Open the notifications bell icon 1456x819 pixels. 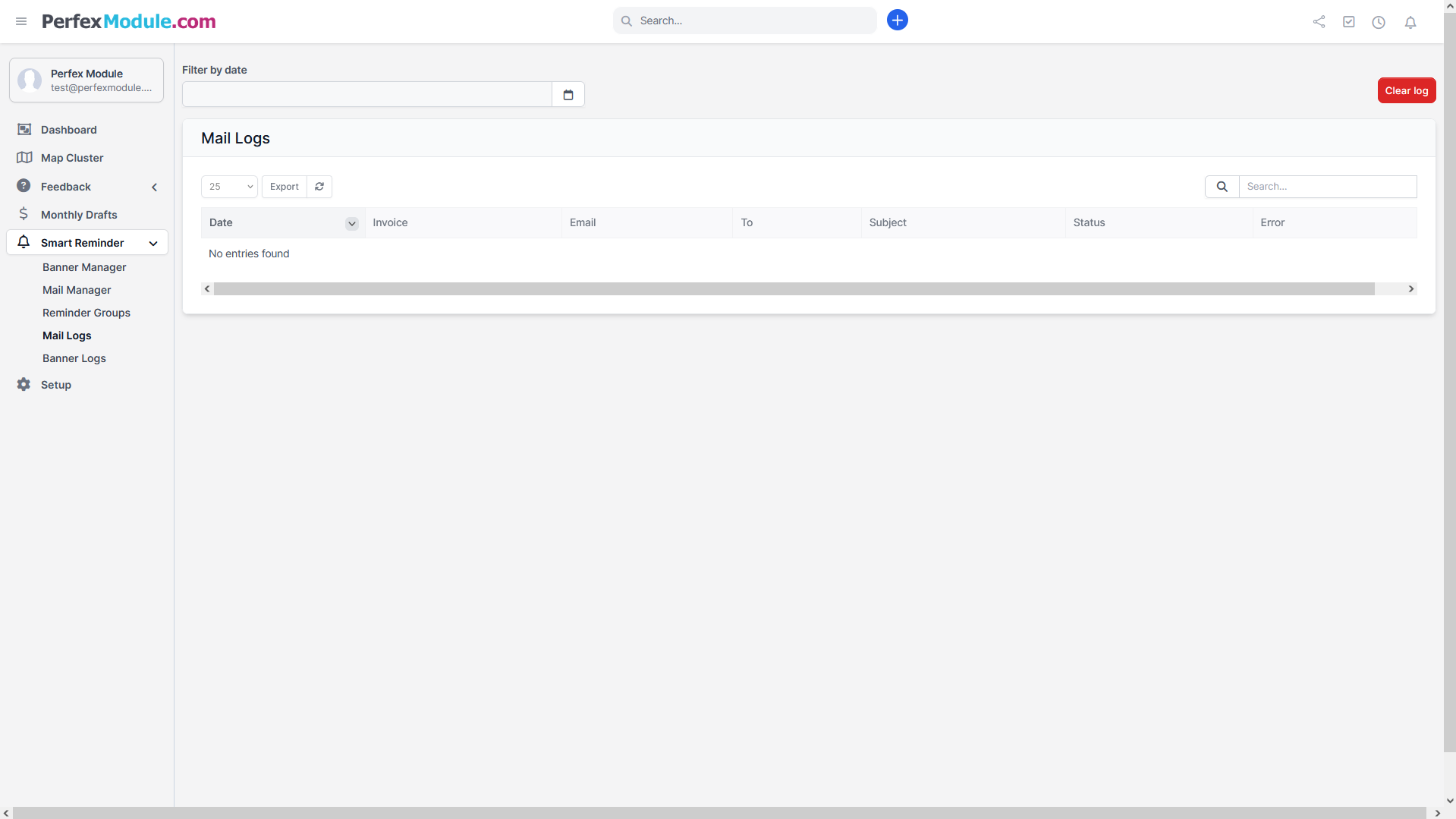tap(1410, 22)
